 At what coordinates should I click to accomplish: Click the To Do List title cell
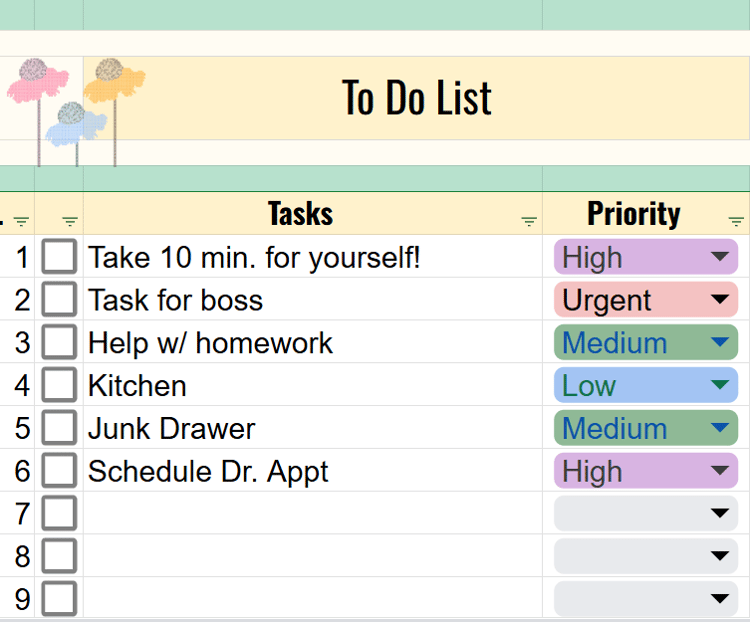417,98
